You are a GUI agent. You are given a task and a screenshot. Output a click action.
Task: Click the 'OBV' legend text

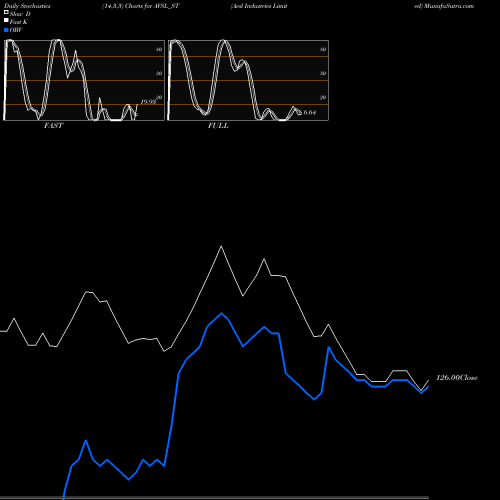[16, 30]
